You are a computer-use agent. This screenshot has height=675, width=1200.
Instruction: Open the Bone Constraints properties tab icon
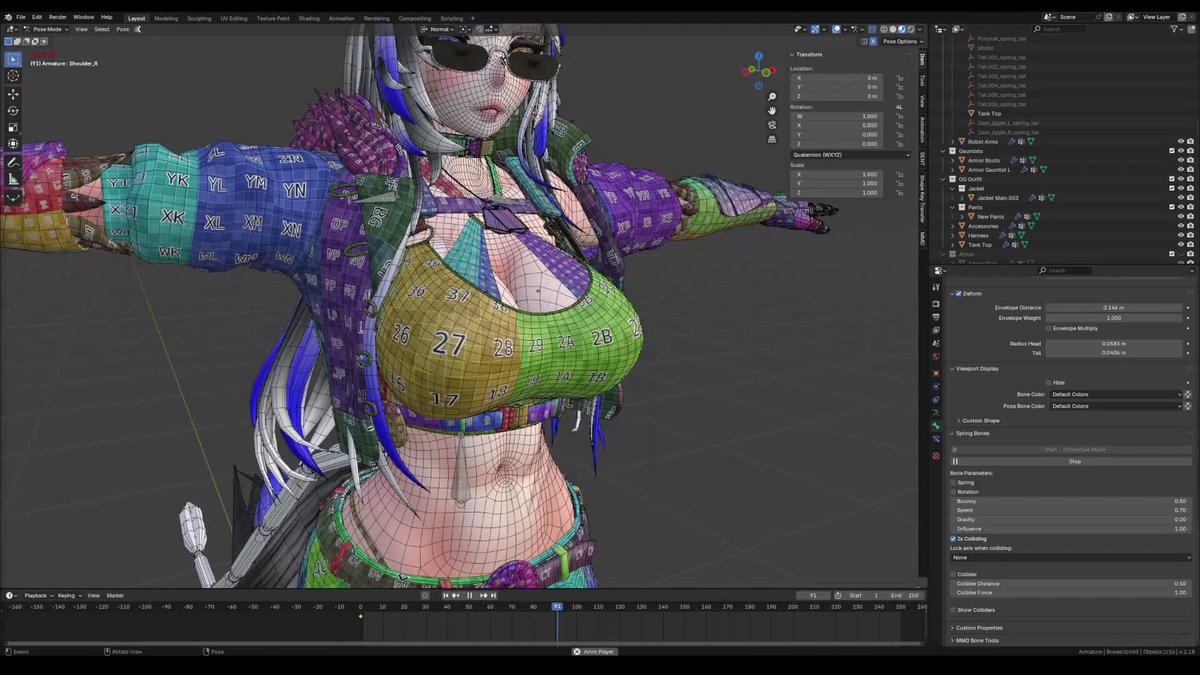pos(936,441)
